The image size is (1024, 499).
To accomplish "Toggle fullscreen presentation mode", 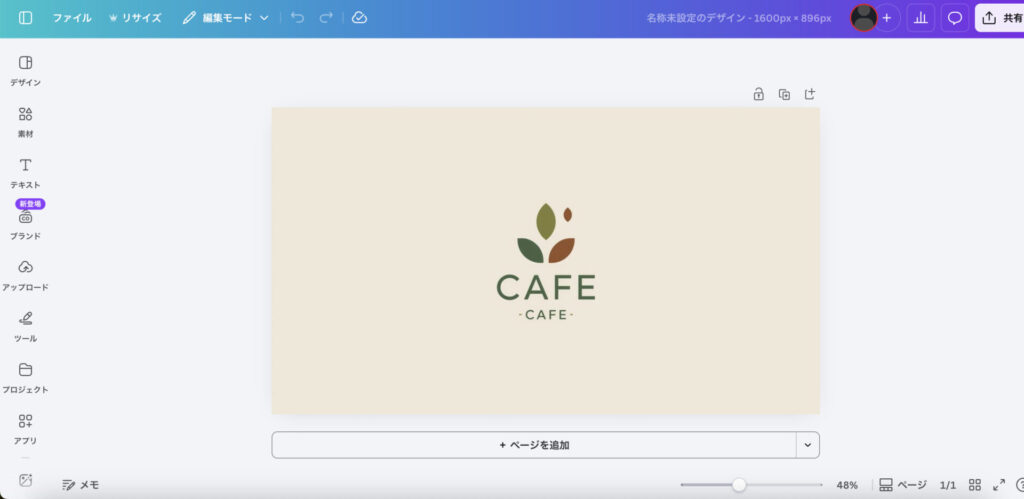I will click(x=998, y=485).
